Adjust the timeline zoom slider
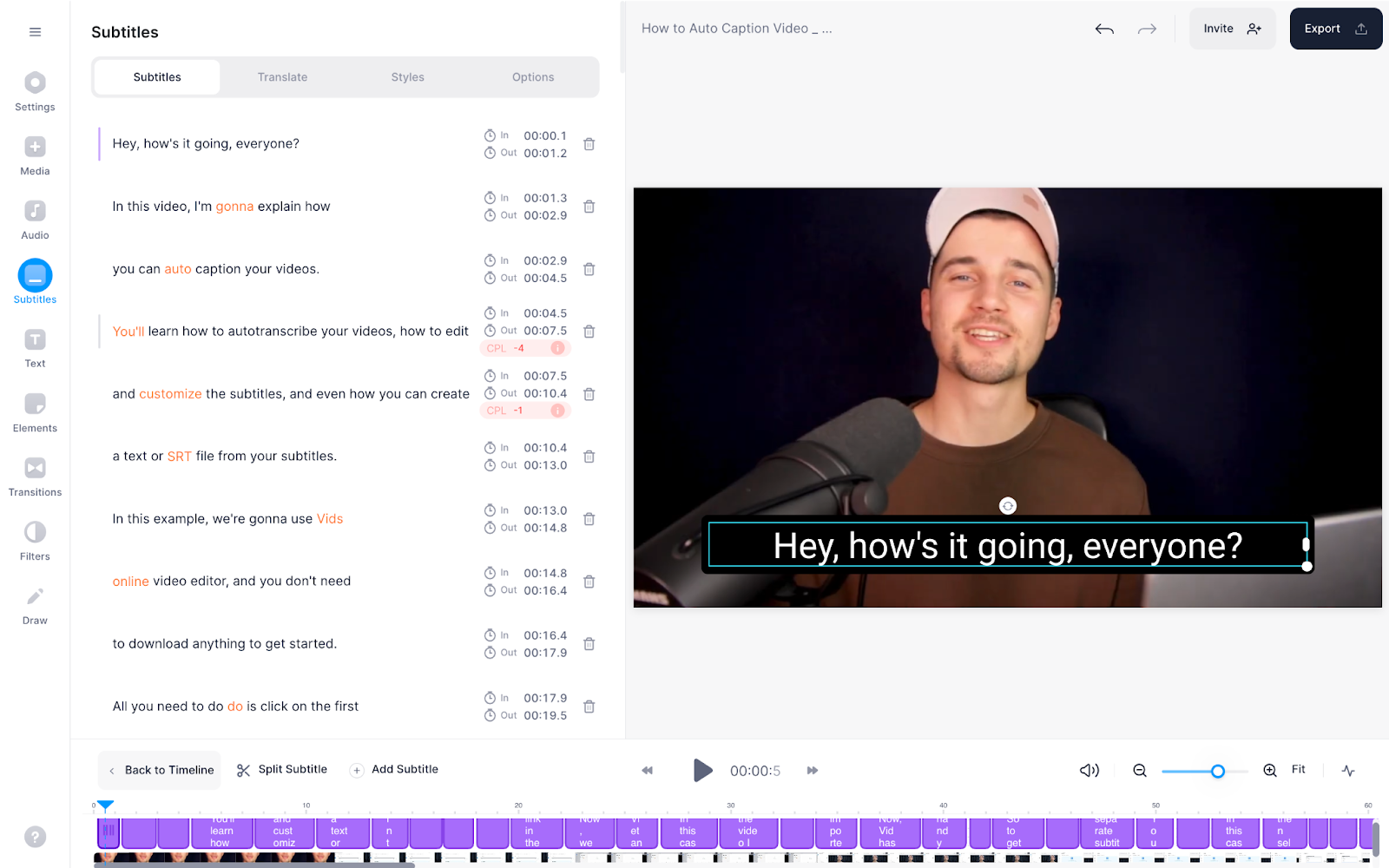The width and height of the screenshot is (1389, 868). pyautogui.click(x=1218, y=771)
